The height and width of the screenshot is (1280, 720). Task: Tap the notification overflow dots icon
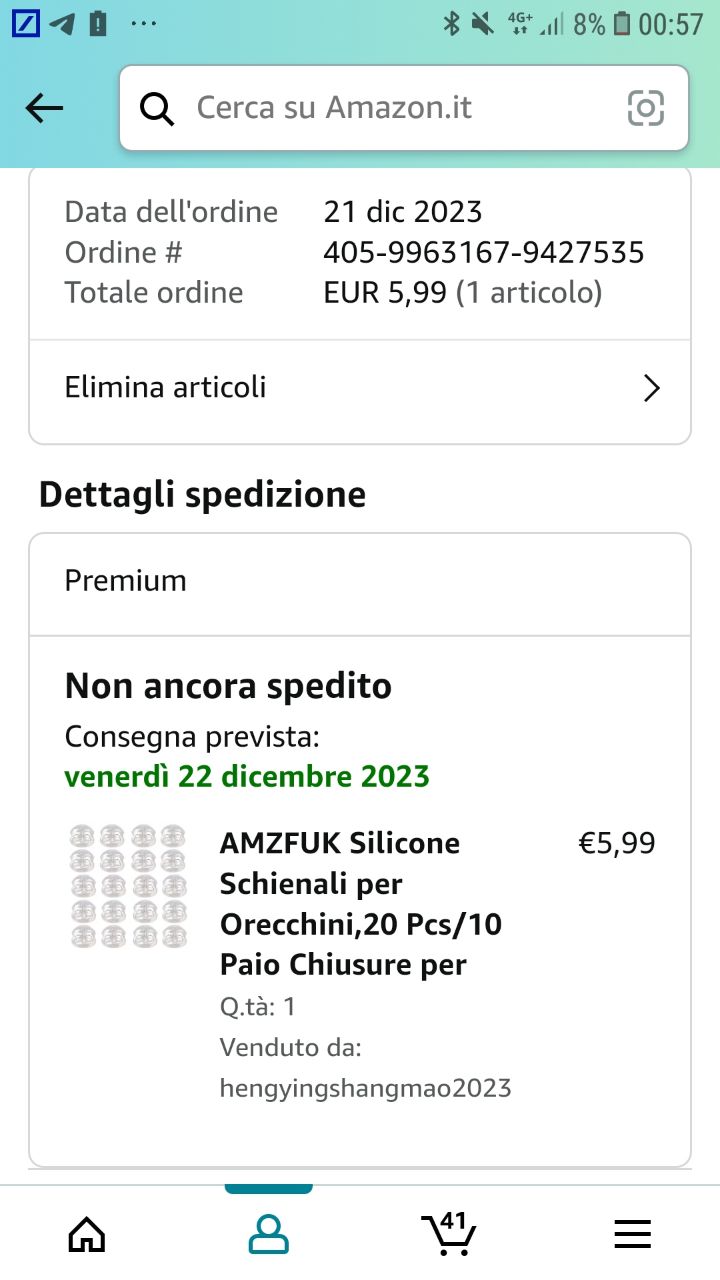point(144,24)
